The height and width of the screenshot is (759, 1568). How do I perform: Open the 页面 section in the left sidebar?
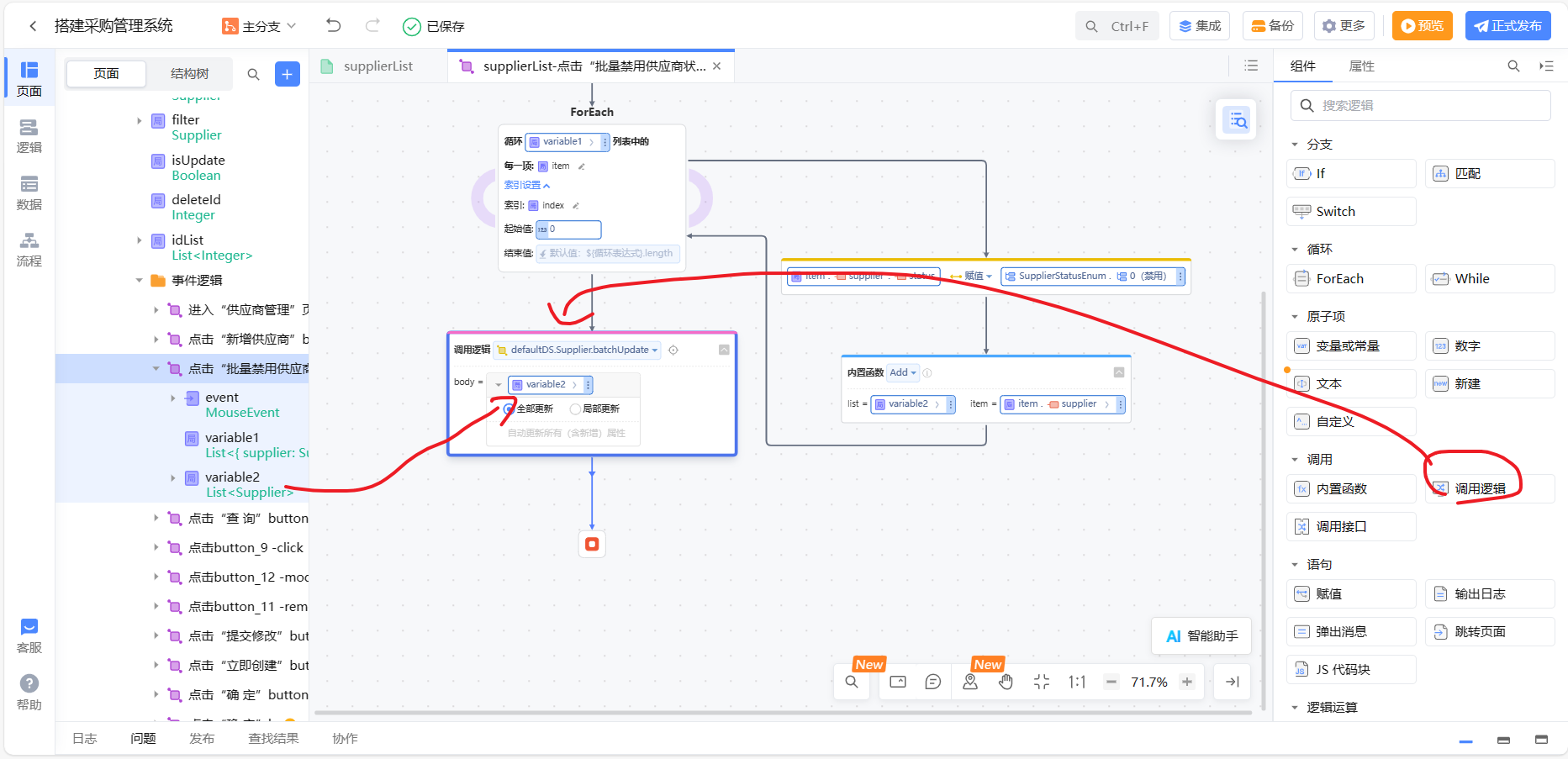29,79
